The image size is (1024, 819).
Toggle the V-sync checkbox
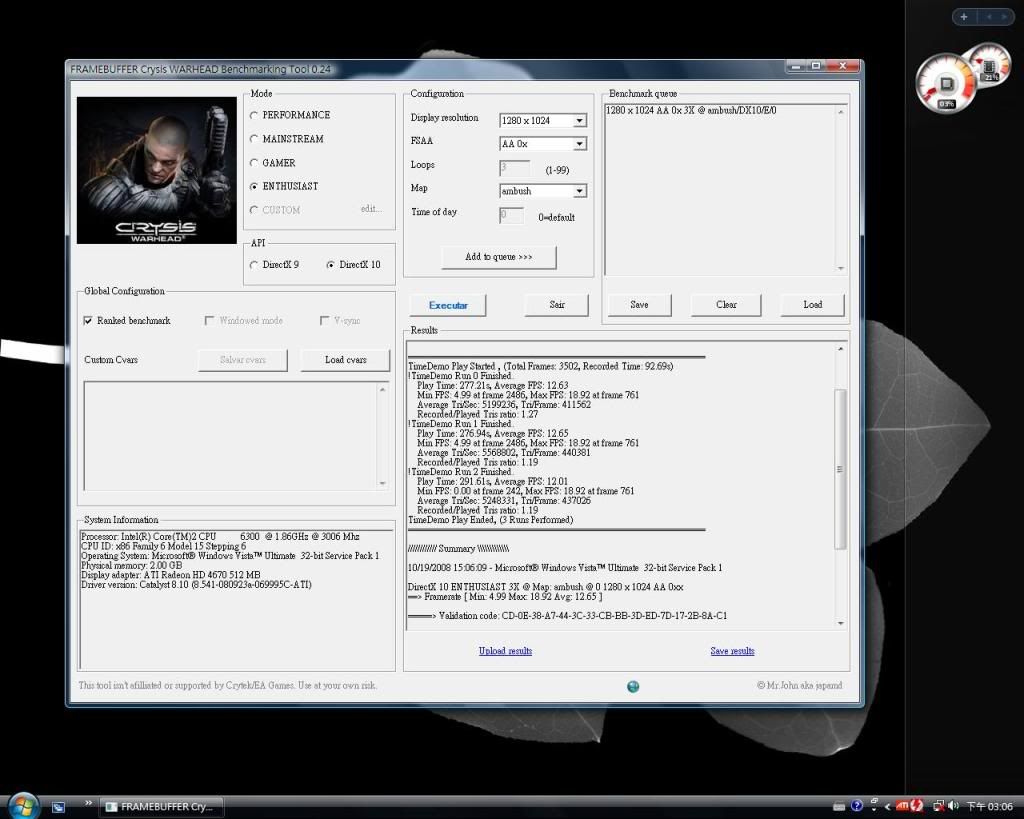324,321
